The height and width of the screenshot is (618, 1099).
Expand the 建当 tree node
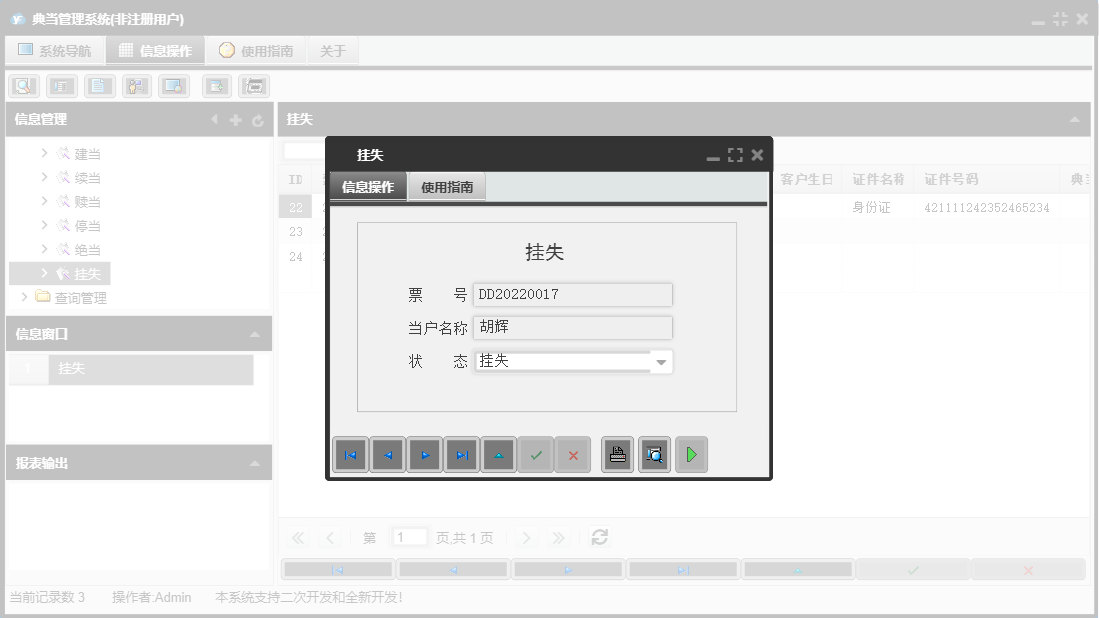point(46,153)
